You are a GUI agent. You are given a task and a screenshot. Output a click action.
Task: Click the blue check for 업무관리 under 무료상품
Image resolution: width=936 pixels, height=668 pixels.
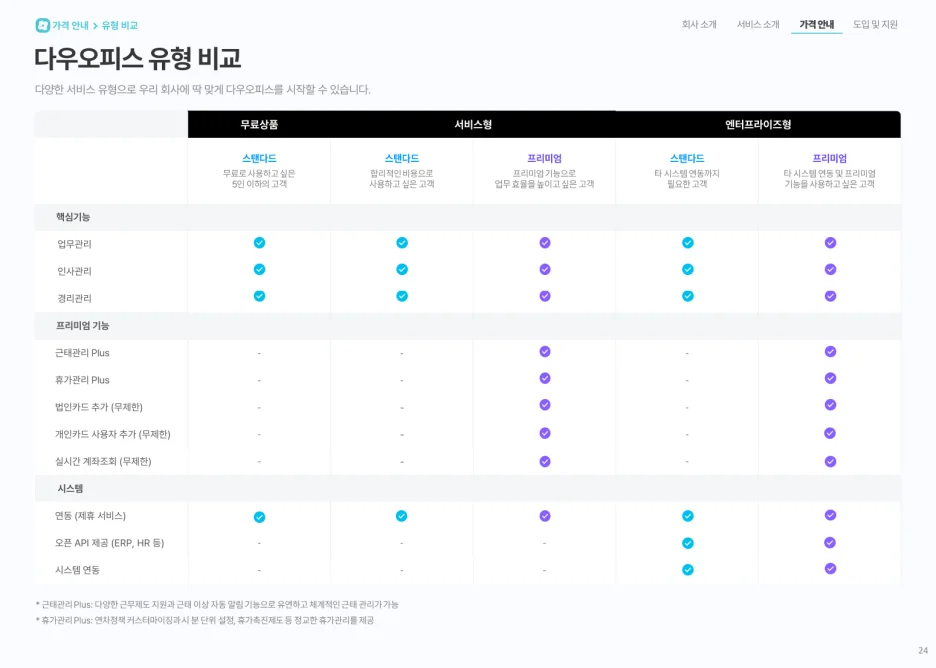[x=260, y=242]
